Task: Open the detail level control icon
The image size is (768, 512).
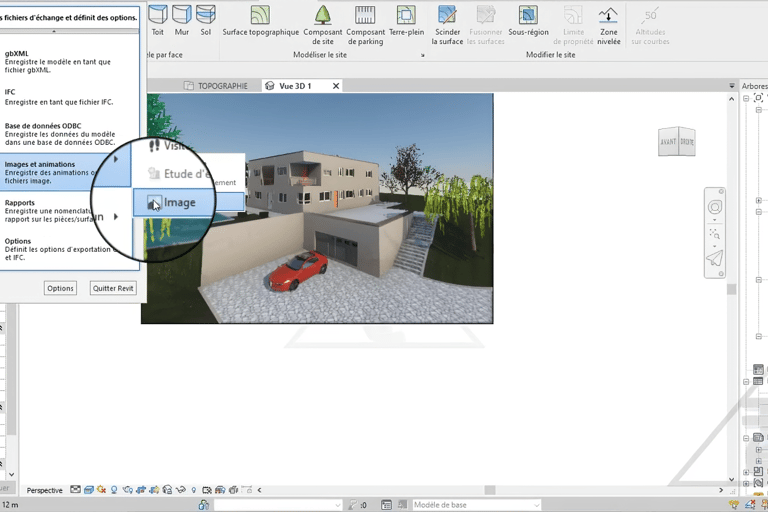Action: pyautogui.click(x=75, y=489)
